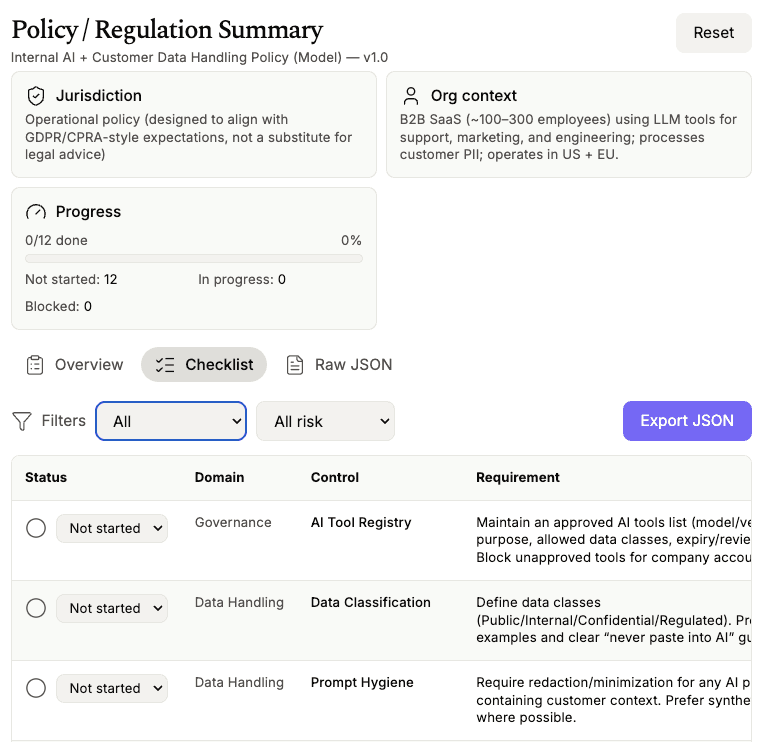The width and height of the screenshot is (766, 742).
Task: Open status dropdown for AI Tool Registry
Action: (112, 528)
